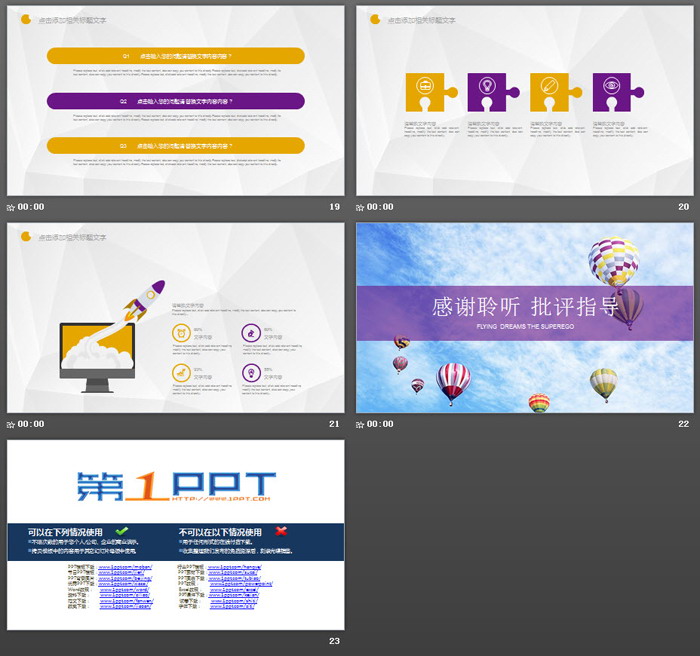Click the transition star icon under slide 19

(11, 207)
